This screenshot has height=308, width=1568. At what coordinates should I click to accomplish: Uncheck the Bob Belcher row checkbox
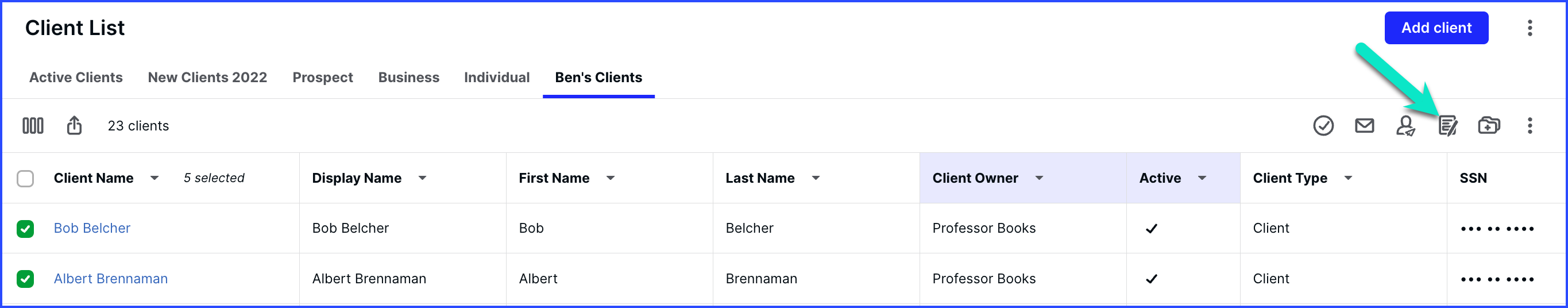pos(26,229)
